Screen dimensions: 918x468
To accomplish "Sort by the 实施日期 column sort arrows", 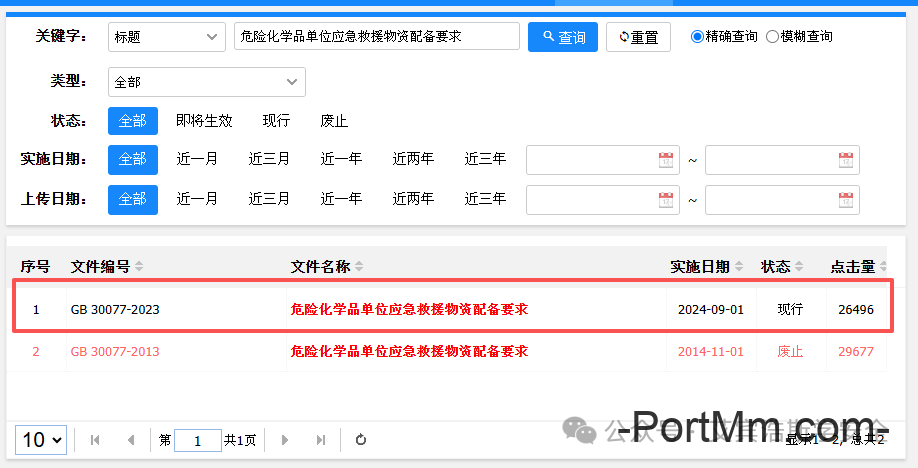I will [739, 267].
